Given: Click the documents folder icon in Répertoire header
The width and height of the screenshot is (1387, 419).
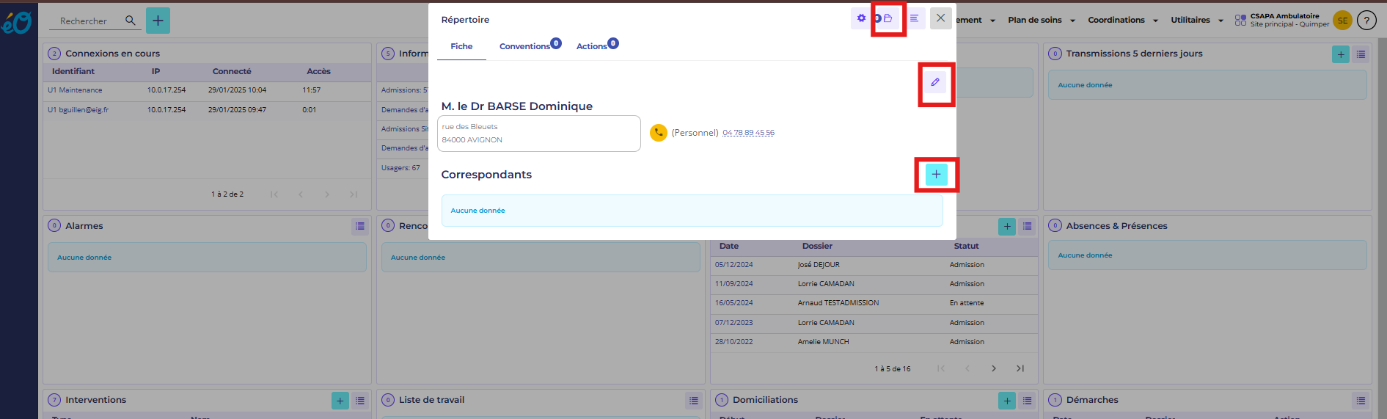Looking at the screenshot, I should click(x=888, y=19).
